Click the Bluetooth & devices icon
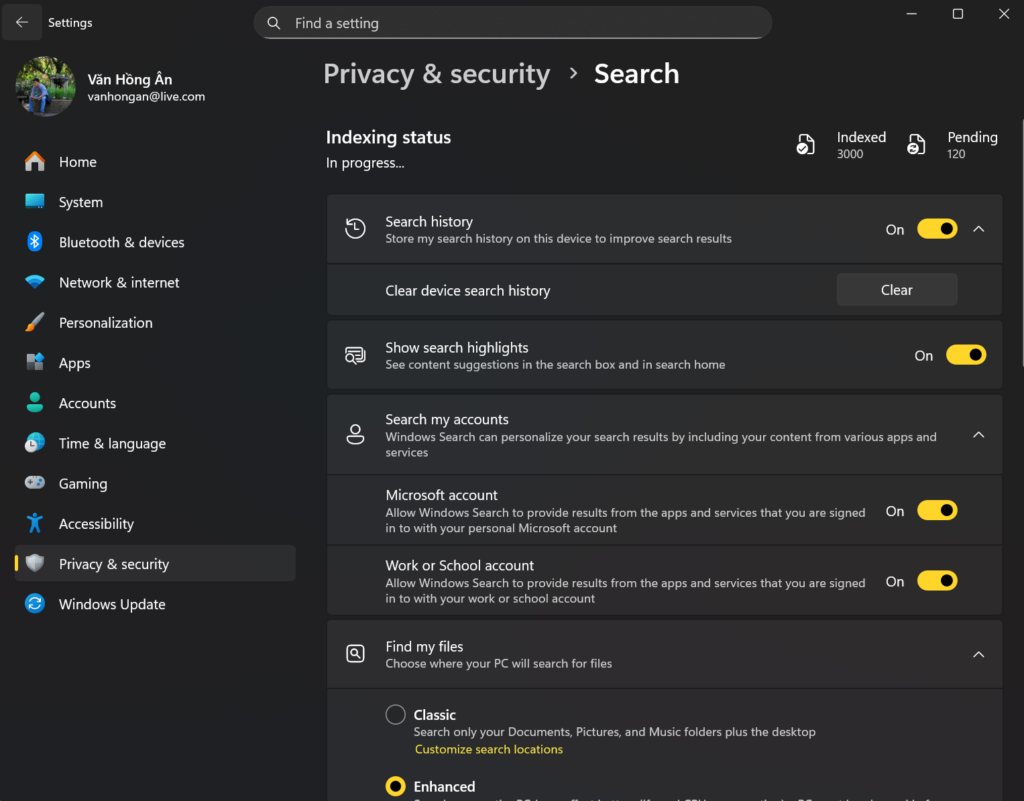The height and width of the screenshot is (801, 1024). 35,242
